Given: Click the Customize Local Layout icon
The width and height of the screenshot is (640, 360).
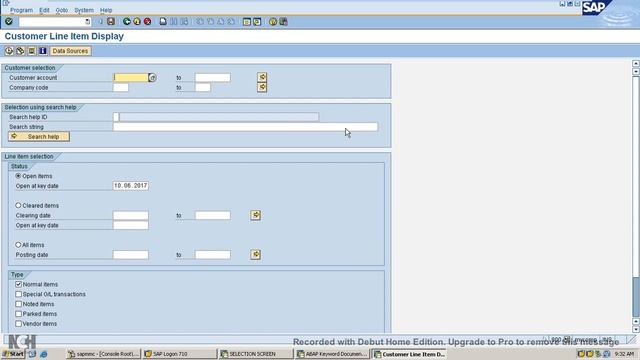Looking at the screenshot, I should 283,22.
